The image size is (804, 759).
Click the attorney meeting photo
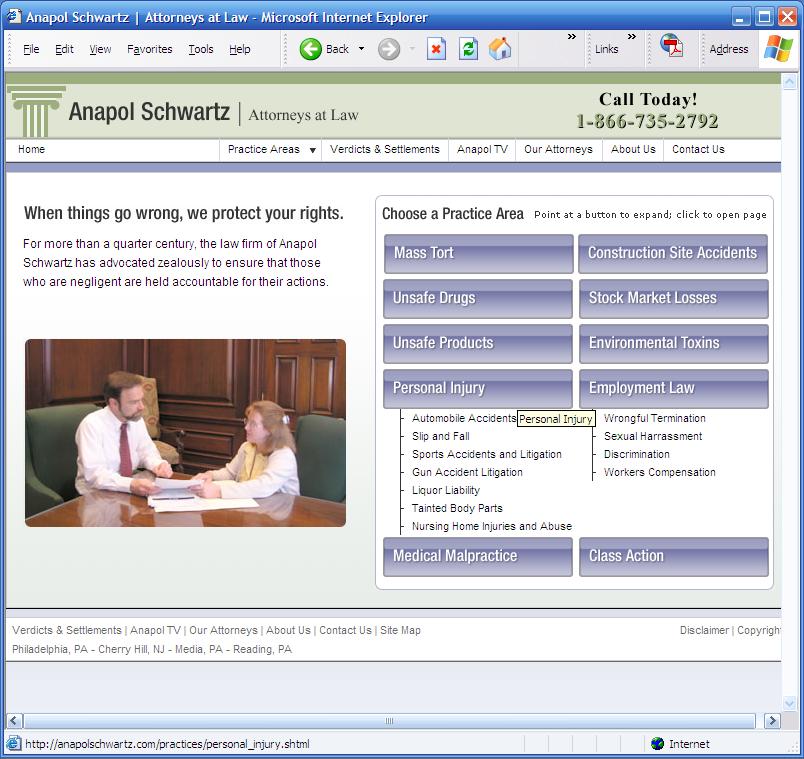point(185,433)
